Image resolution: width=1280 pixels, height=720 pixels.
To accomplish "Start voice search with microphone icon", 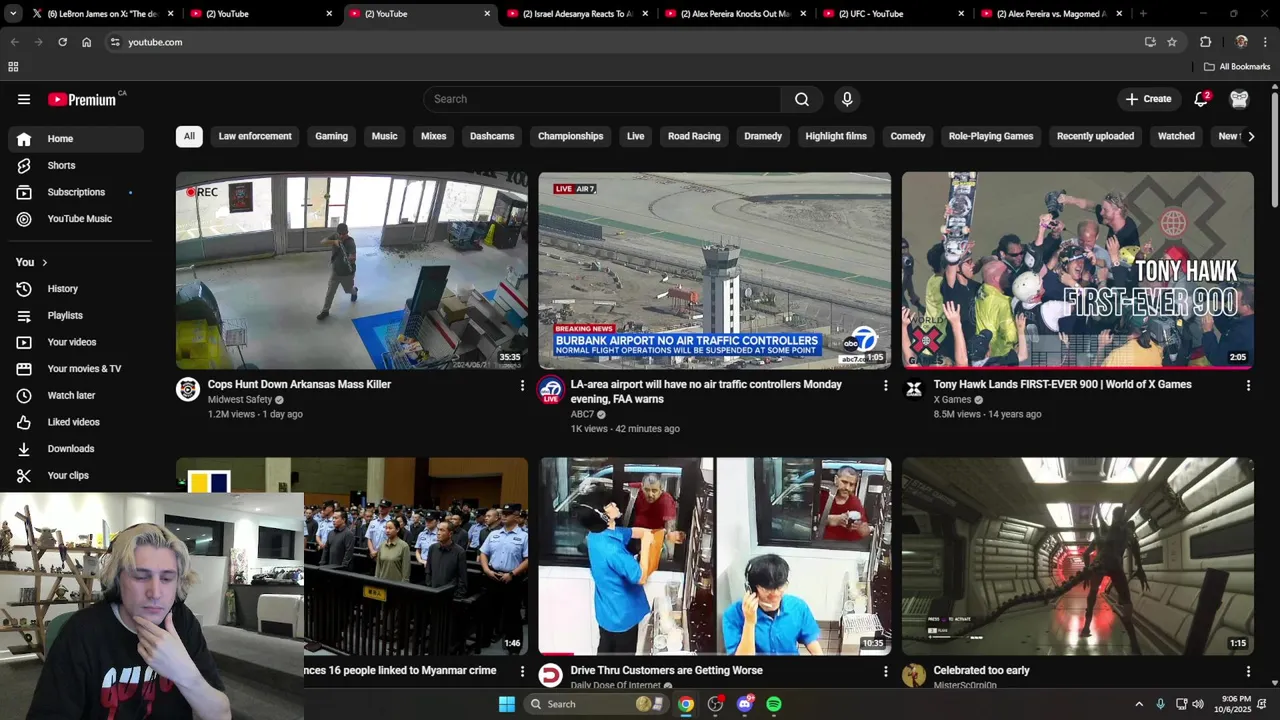I will pyautogui.click(x=847, y=99).
